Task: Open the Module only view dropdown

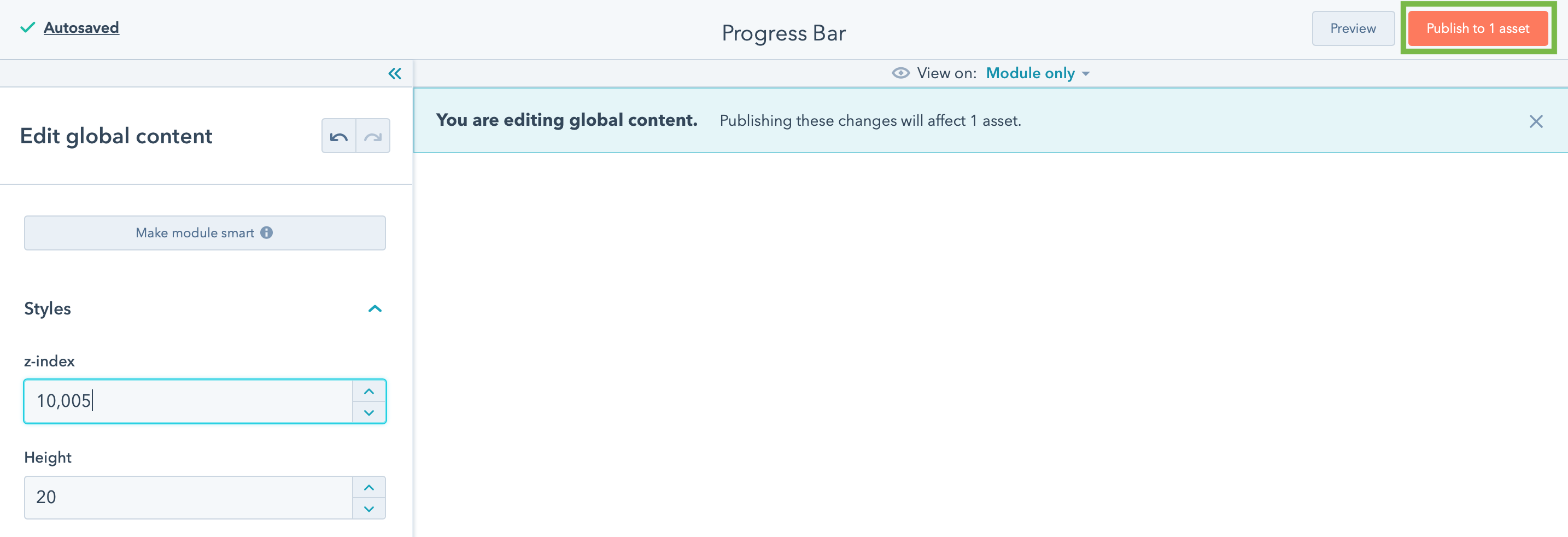Action: [1037, 73]
